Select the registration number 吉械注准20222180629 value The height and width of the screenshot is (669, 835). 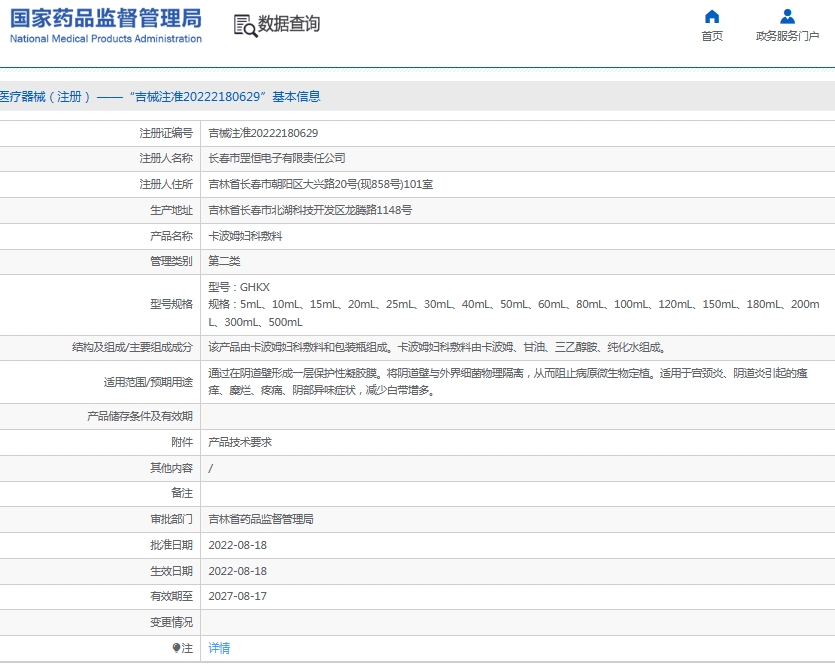pyautogui.click(x=263, y=133)
